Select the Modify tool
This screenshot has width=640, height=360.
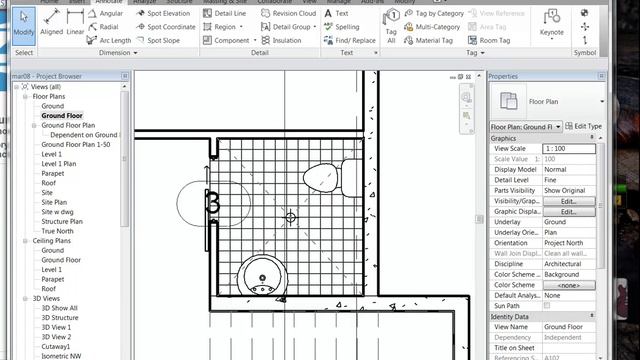(x=24, y=26)
